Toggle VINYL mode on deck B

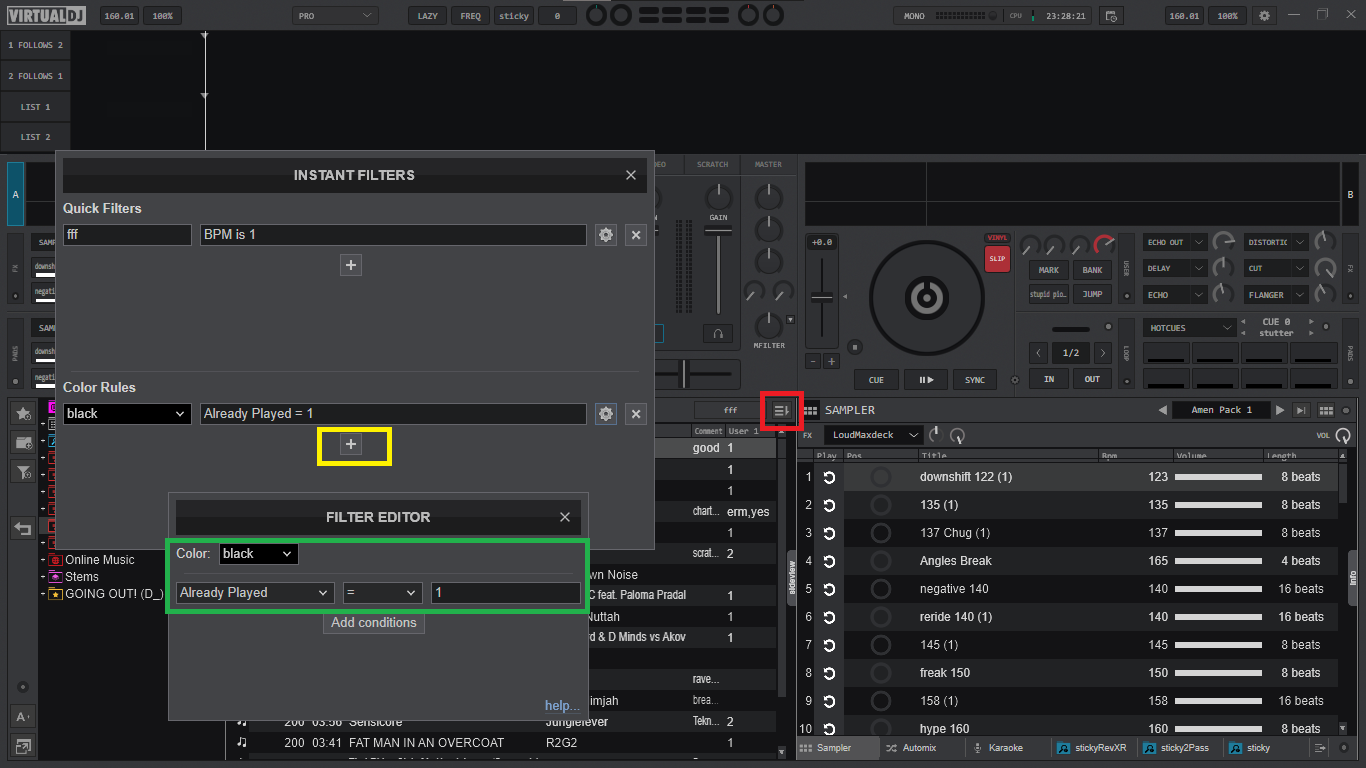point(997,238)
